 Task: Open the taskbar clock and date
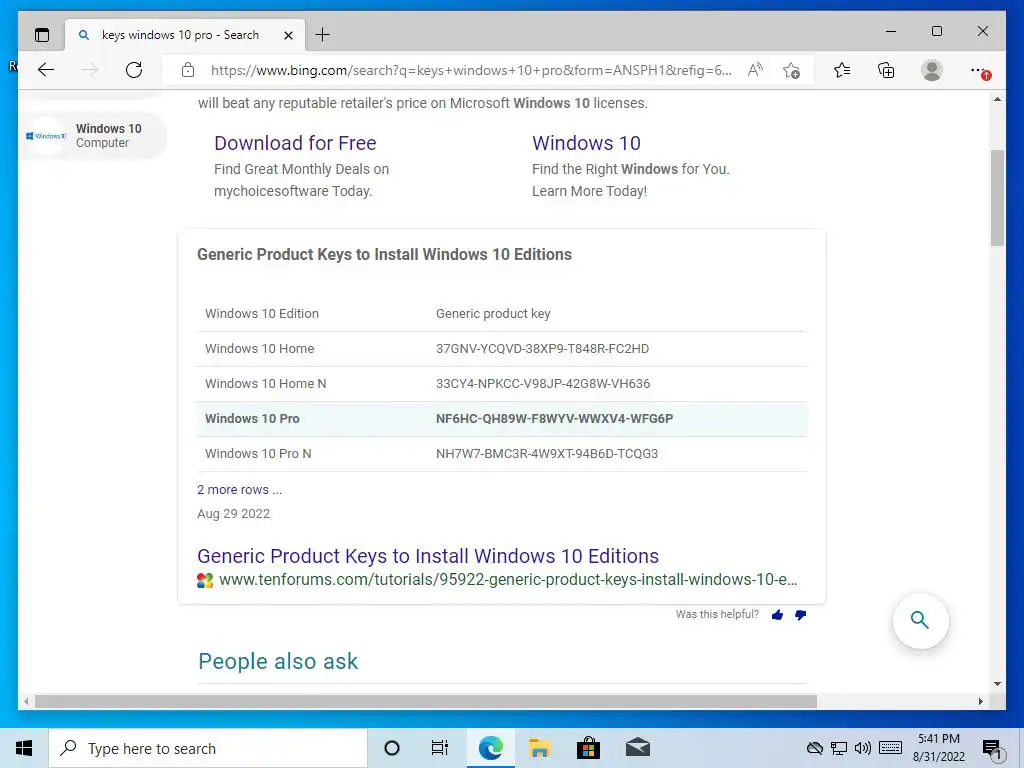[x=938, y=748]
